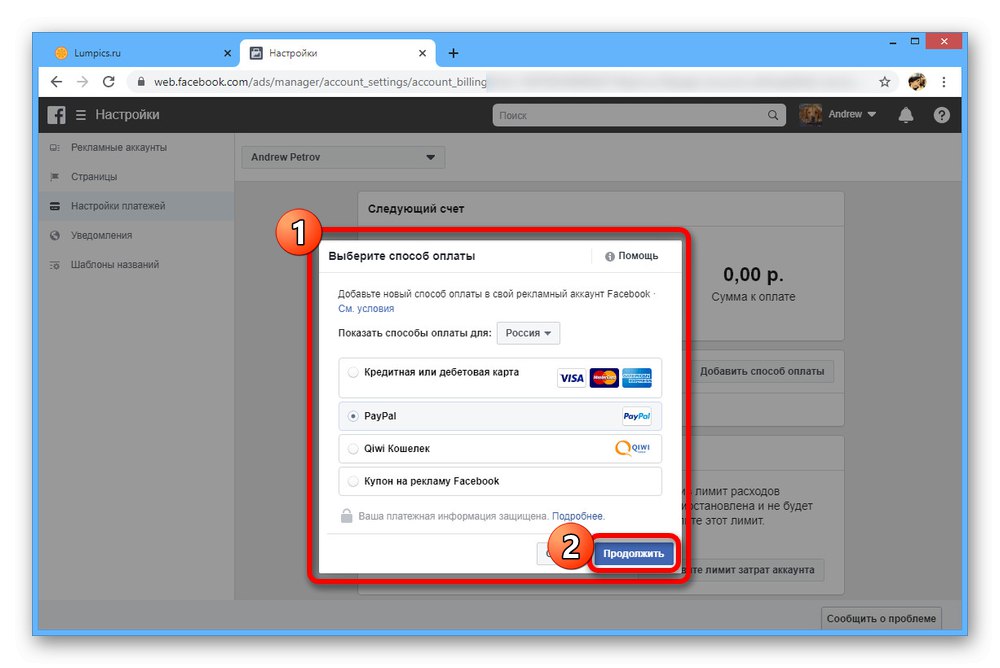The width and height of the screenshot is (1000, 668).
Task: Maximize the browser window
Action: [x=915, y=41]
